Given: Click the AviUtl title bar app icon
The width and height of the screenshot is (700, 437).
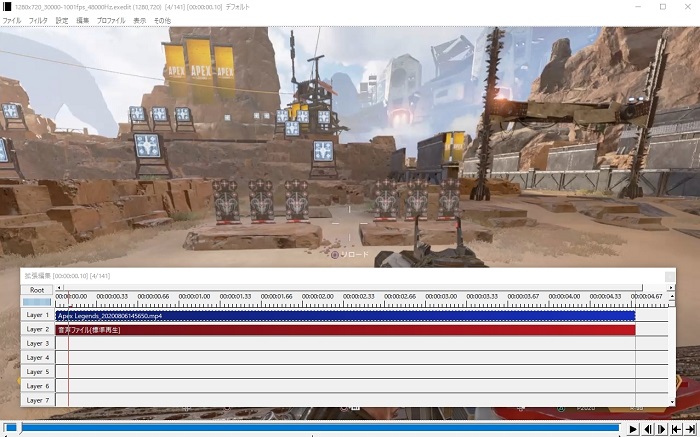Looking at the screenshot, I should tap(7, 7).
